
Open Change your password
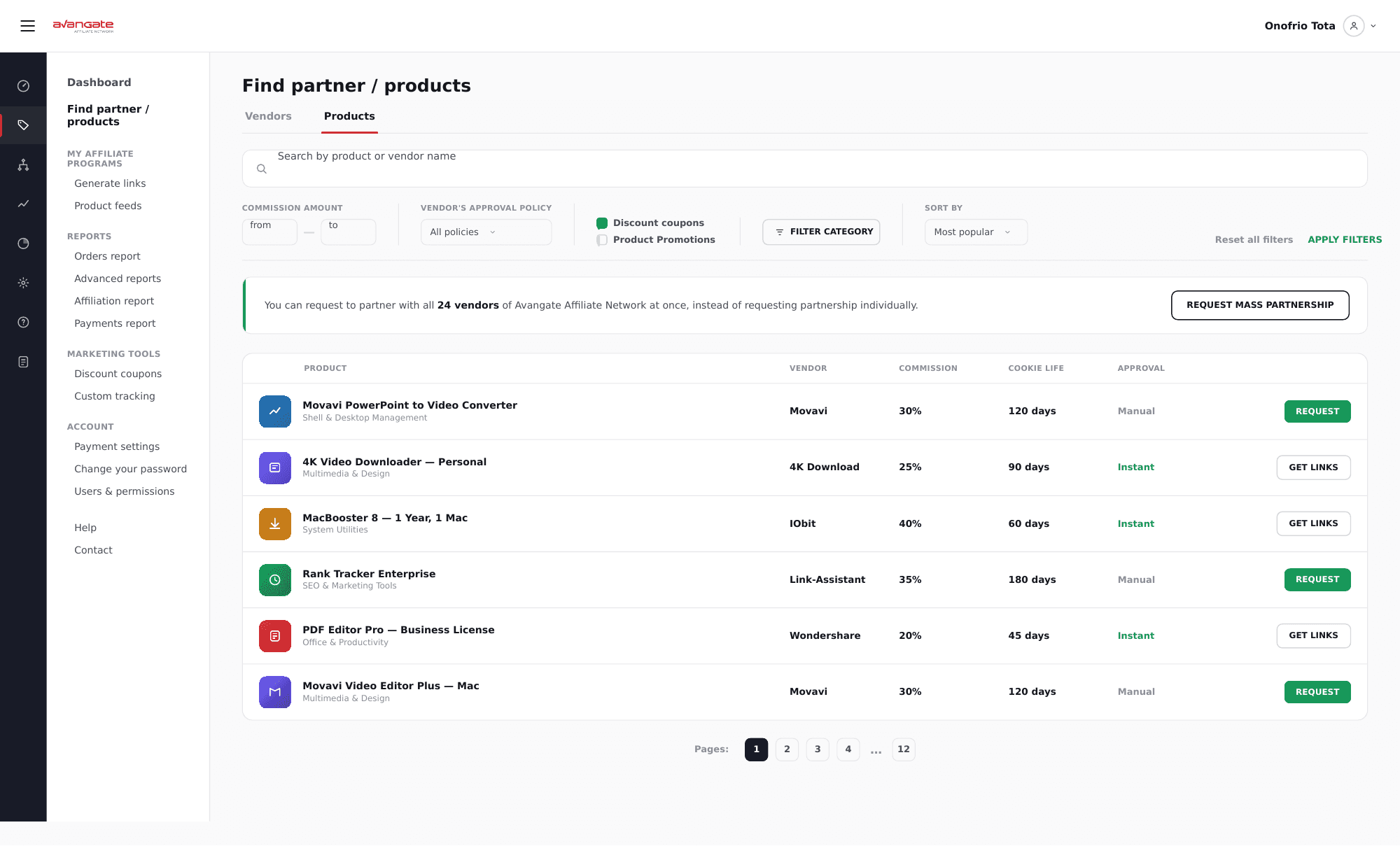[130, 469]
